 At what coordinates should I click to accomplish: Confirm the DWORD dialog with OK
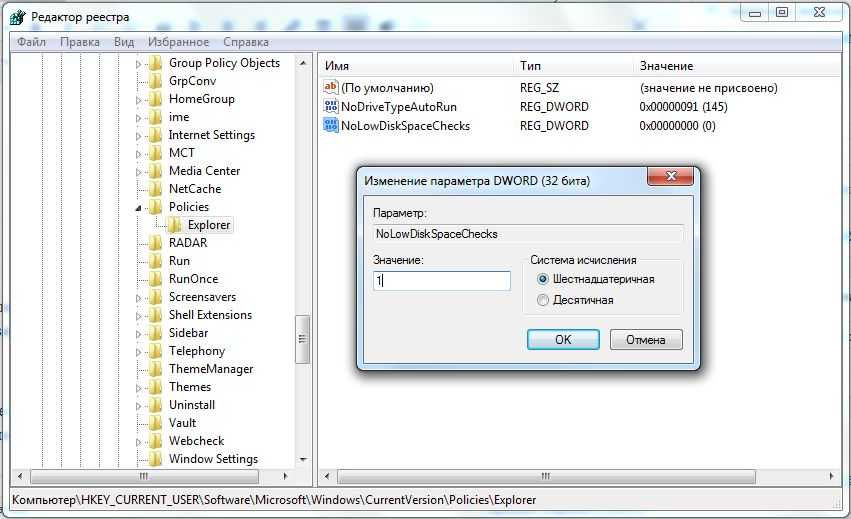click(563, 339)
